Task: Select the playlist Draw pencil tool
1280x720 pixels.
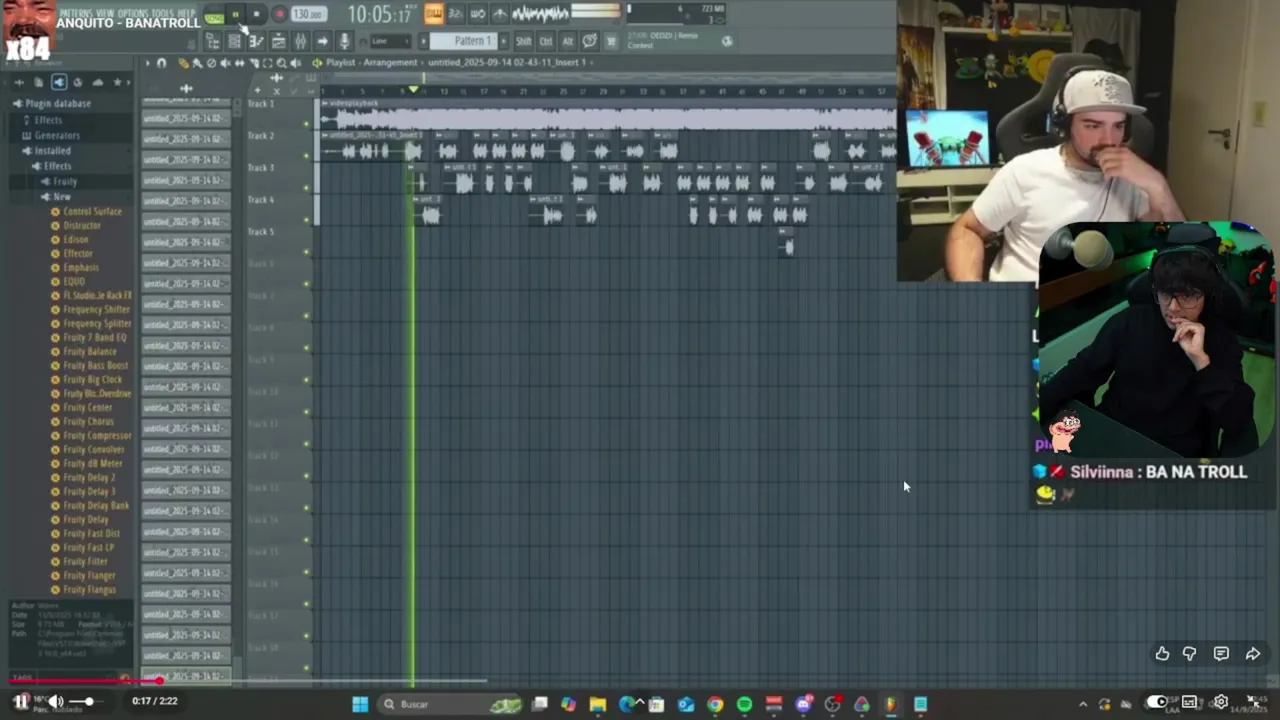Action: 183,63
